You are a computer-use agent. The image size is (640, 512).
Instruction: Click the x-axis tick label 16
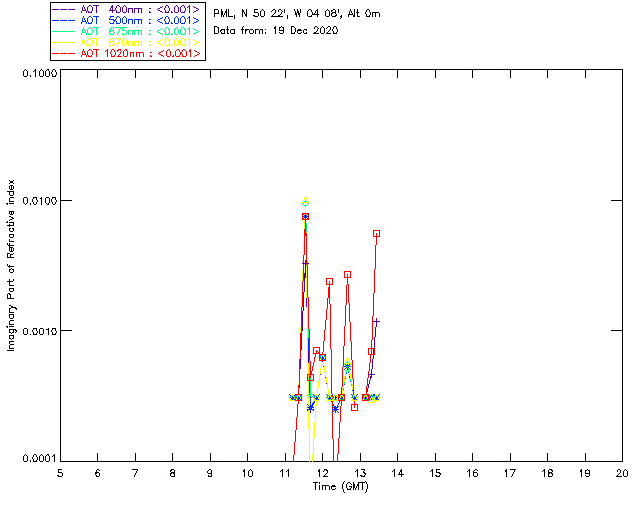click(x=473, y=474)
